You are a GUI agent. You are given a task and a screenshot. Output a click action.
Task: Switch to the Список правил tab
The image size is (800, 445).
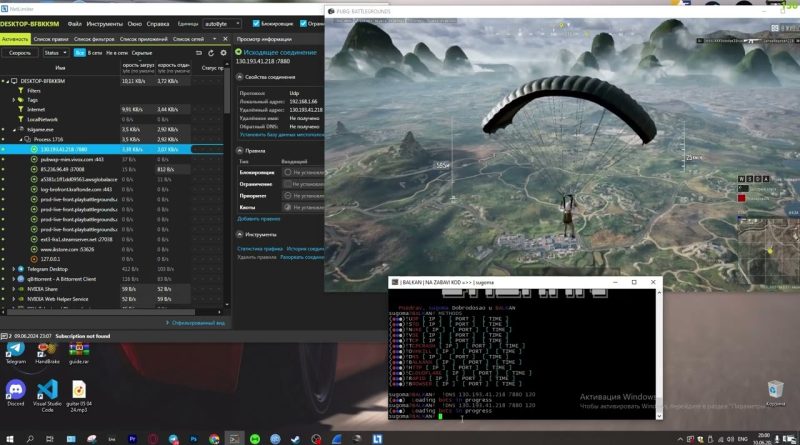(51, 39)
